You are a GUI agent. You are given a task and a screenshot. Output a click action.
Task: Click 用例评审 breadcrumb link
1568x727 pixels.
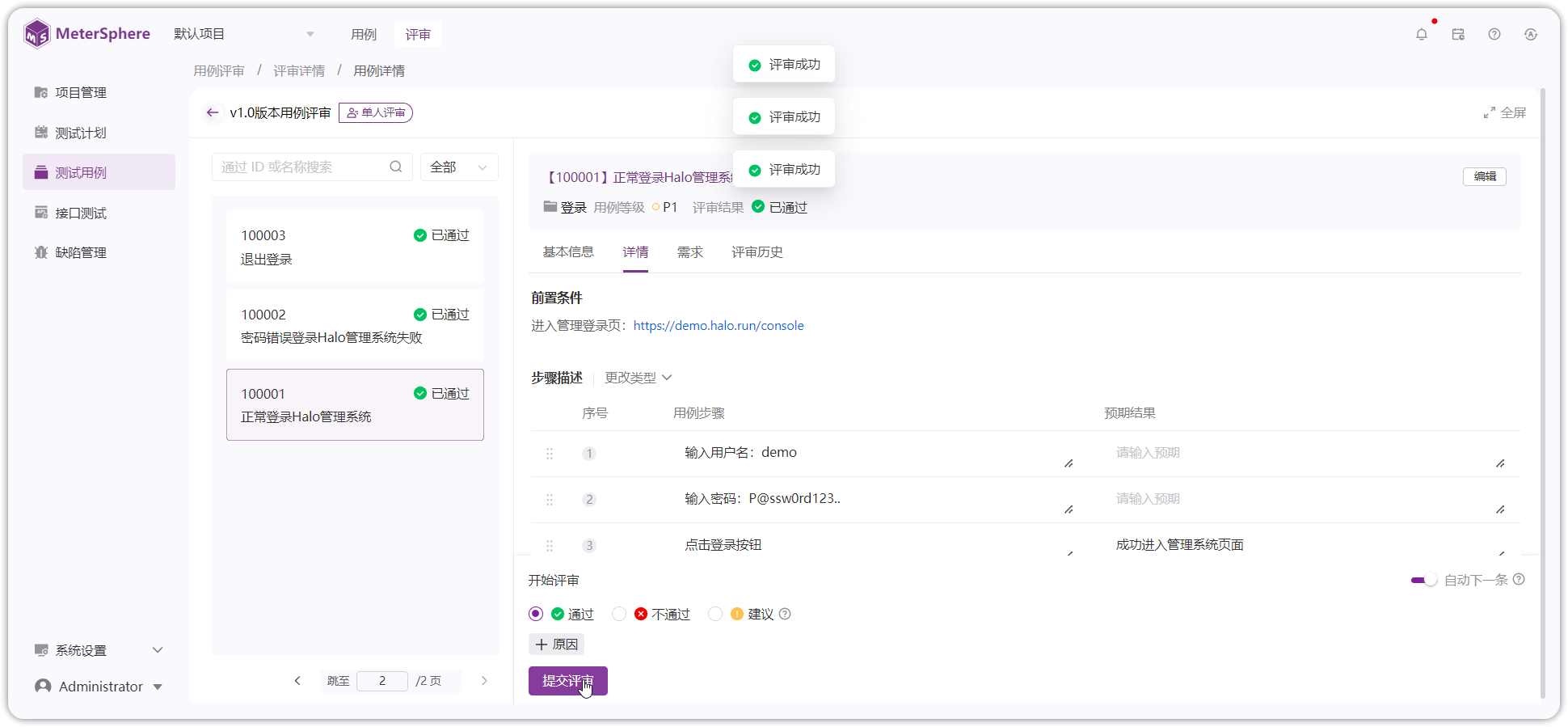pyautogui.click(x=219, y=71)
